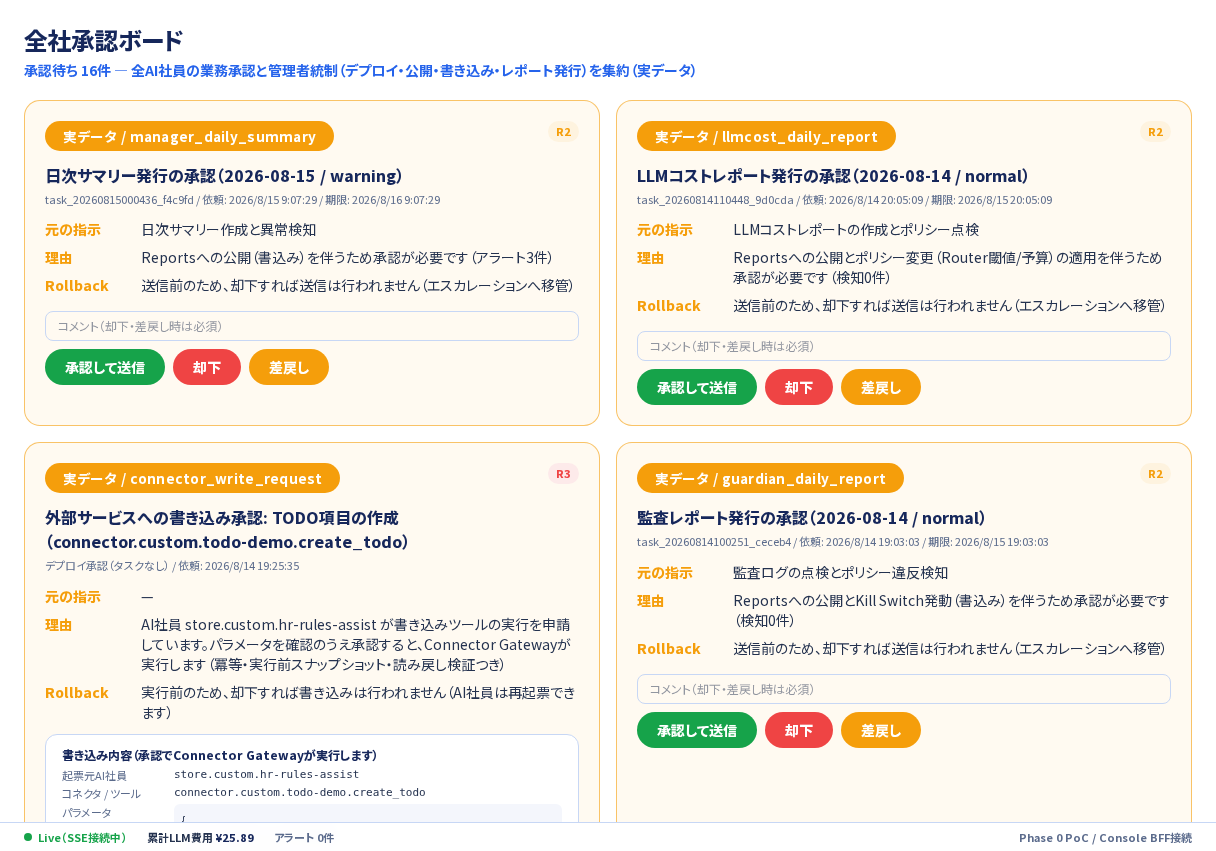The width and height of the screenshot is (1216, 851).
Task: Click the value store.custom.hr-rules-assist in write panel
Action: click(x=267, y=774)
